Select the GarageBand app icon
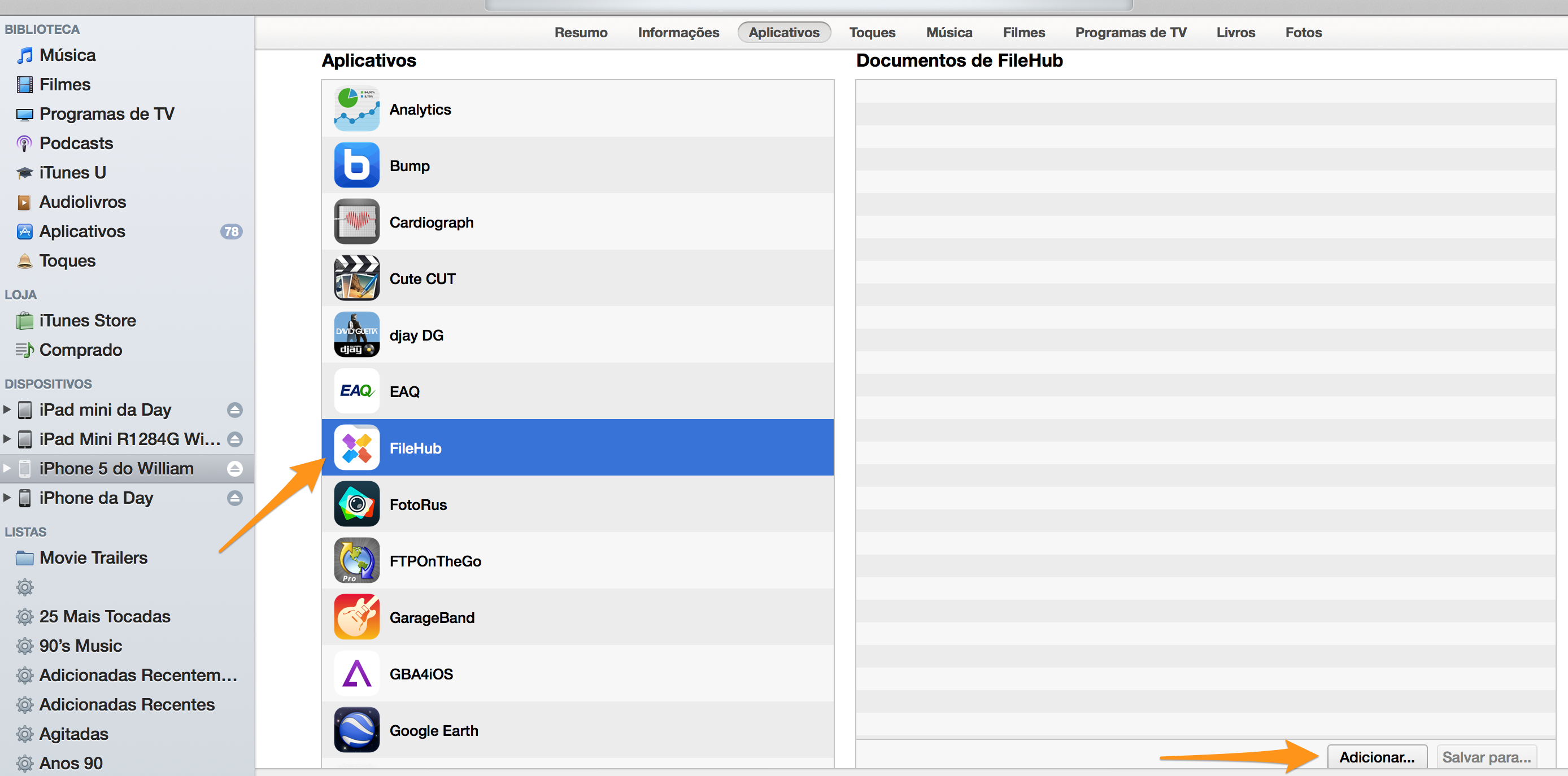The width and height of the screenshot is (1568, 776). [356, 617]
